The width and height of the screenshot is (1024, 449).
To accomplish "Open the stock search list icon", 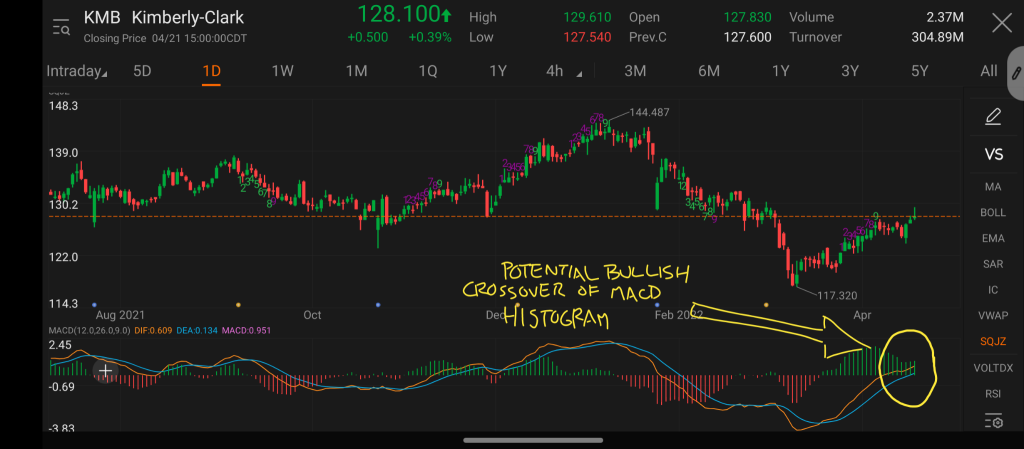I will 61,27.
